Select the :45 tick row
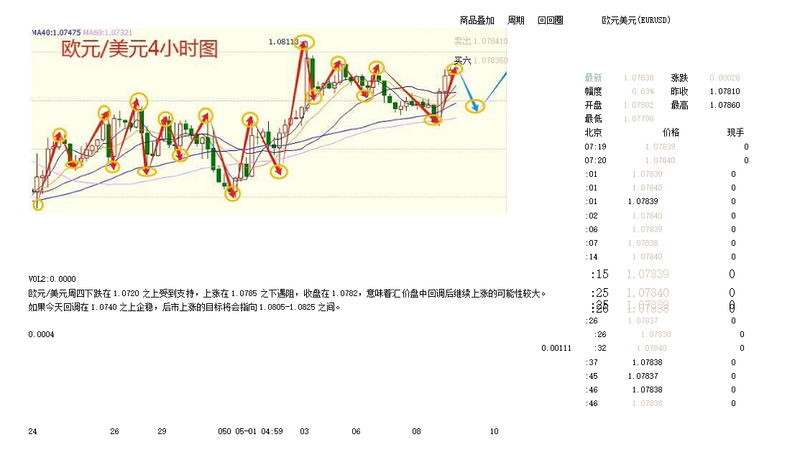Image resolution: width=800 pixels, height=470 pixels. click(660, 376)
